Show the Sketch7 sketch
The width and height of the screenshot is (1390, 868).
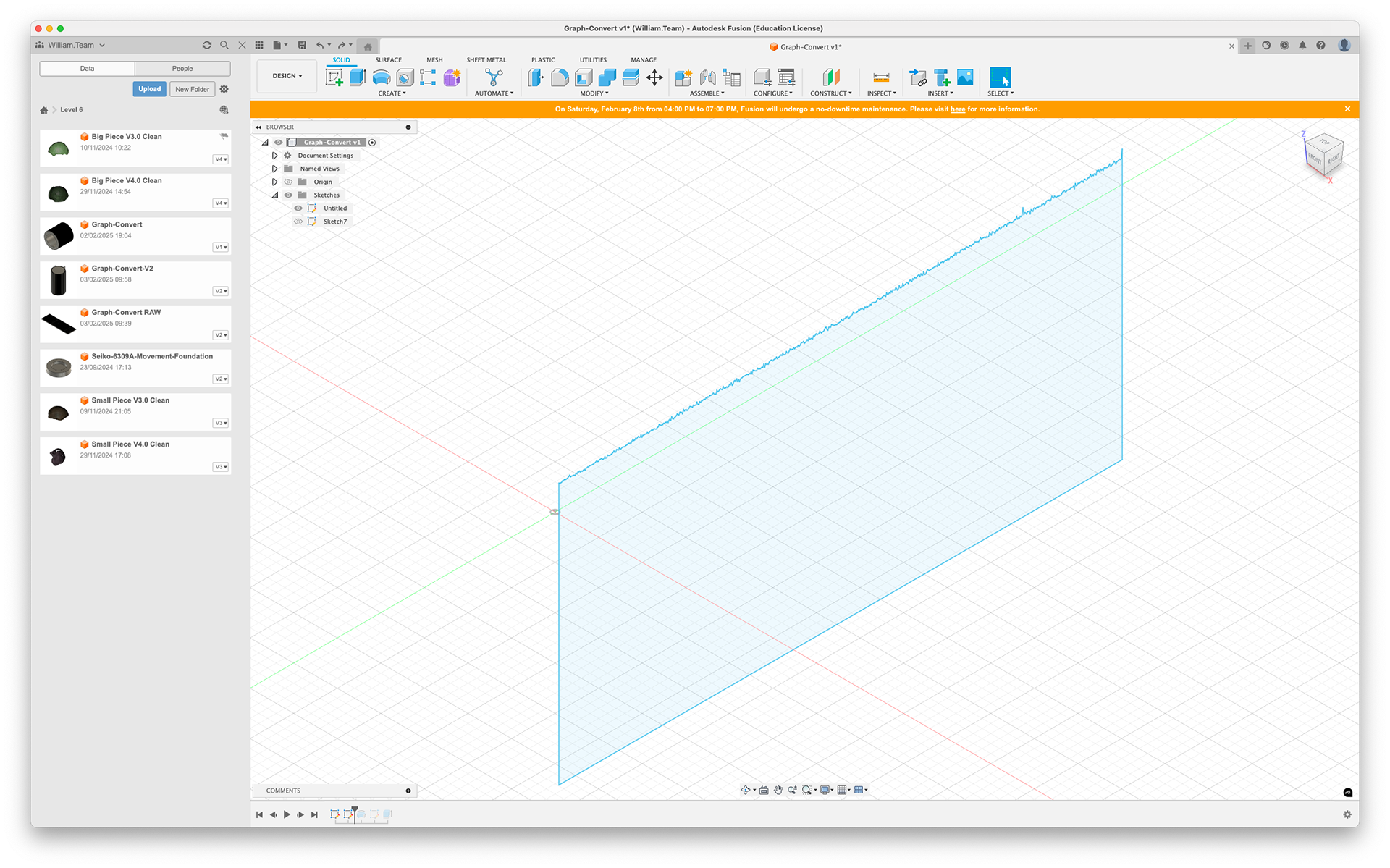298,222
